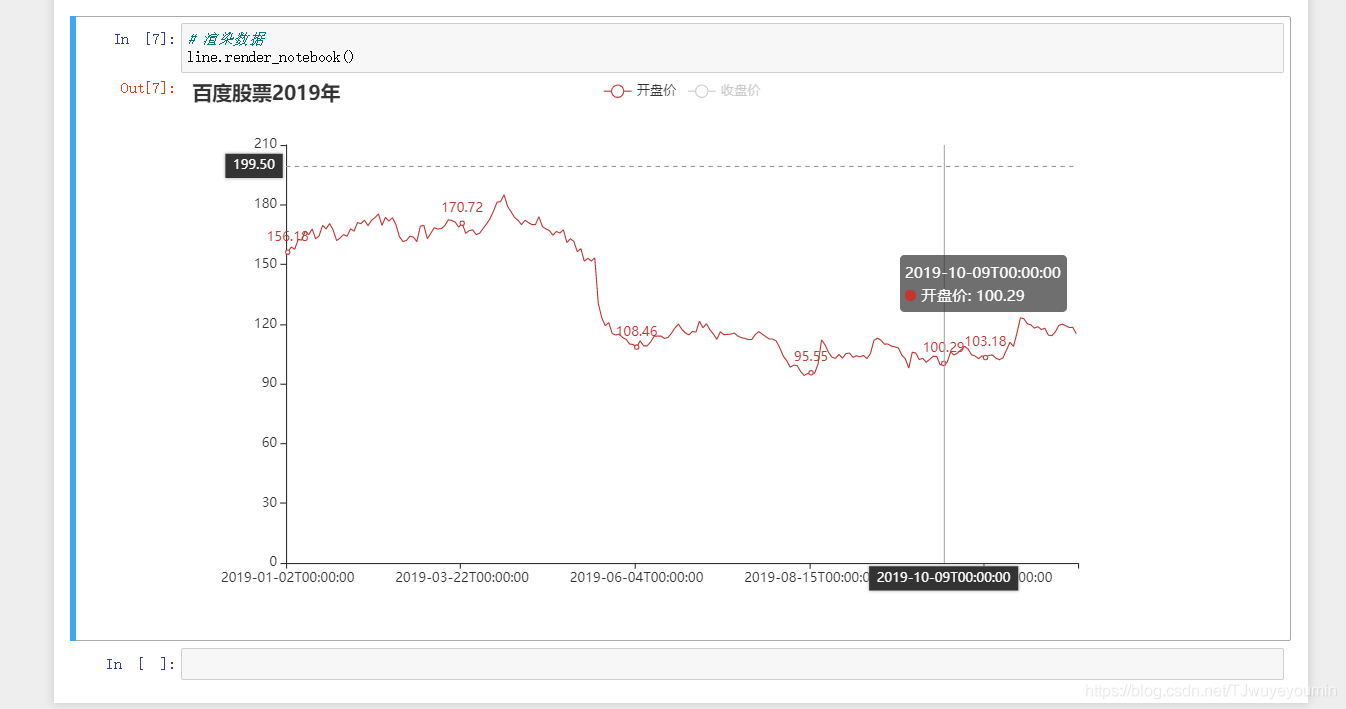Select the In [7] cell prompt
The image size is (1346, 709).
[145, 39]
